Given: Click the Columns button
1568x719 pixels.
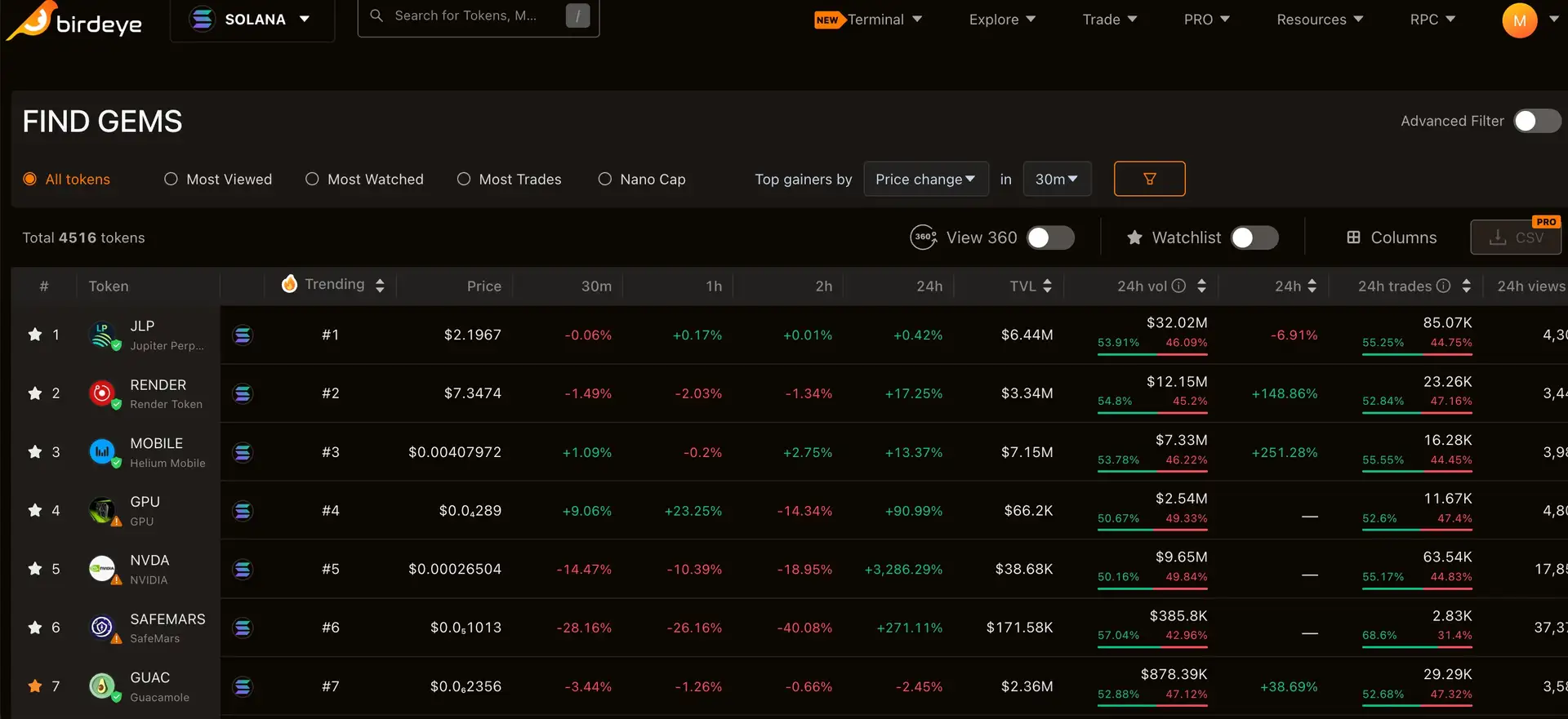Looking at the screenshot, I should [1392, 237].
